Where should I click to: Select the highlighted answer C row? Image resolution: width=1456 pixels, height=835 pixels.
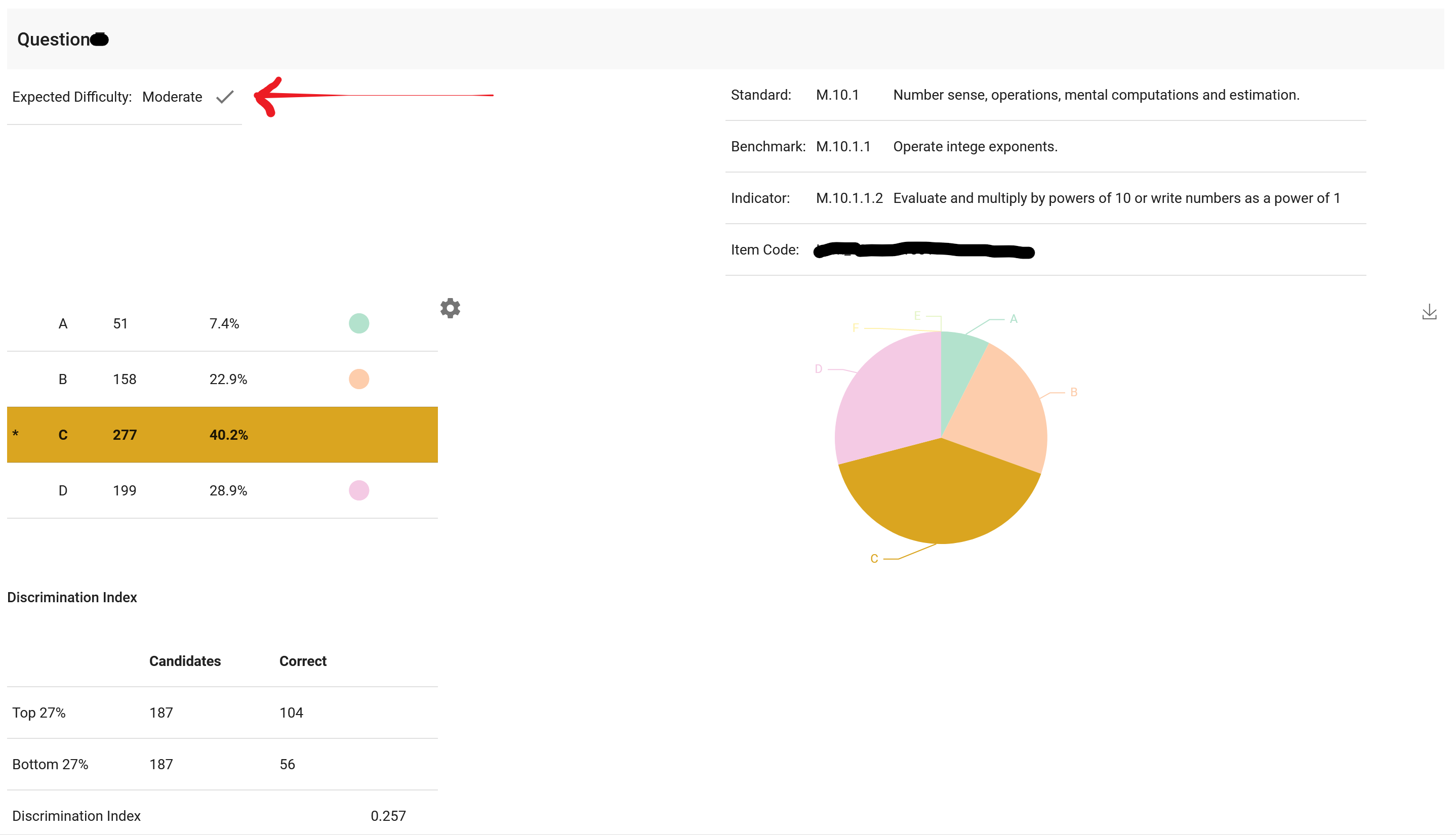[222, 435]
